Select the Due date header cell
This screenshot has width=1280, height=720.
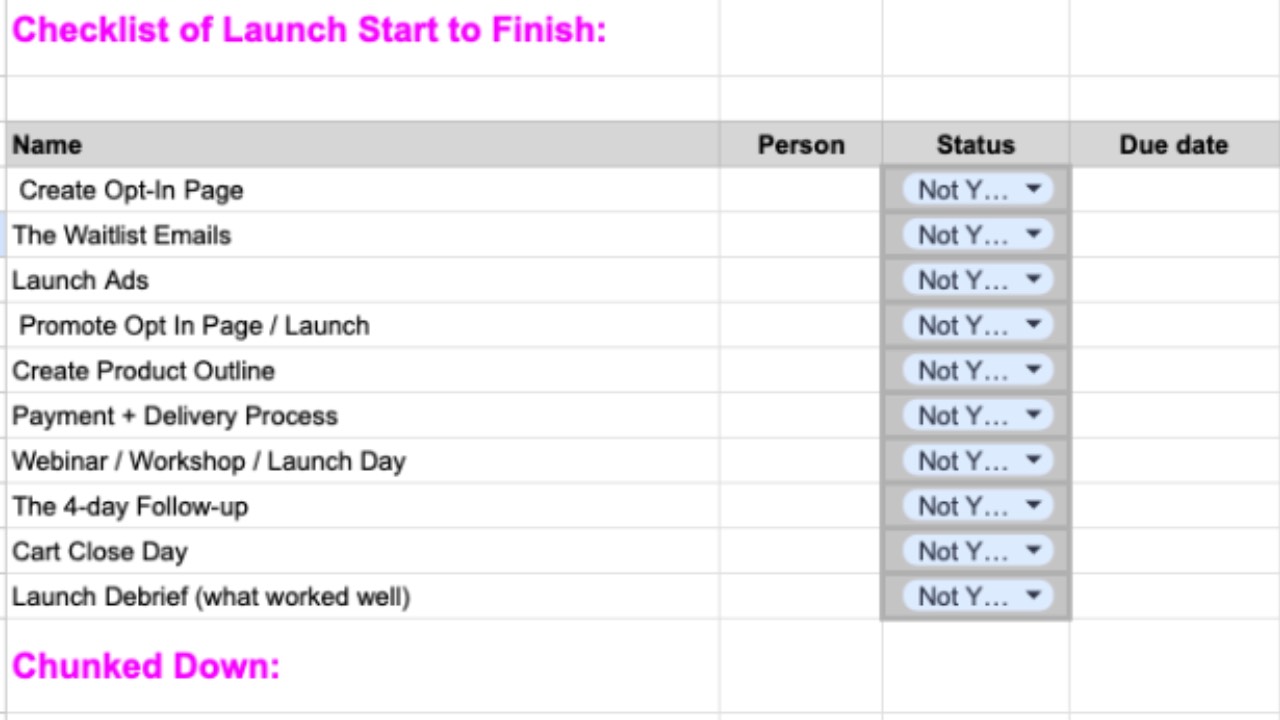pos(1174,144)
